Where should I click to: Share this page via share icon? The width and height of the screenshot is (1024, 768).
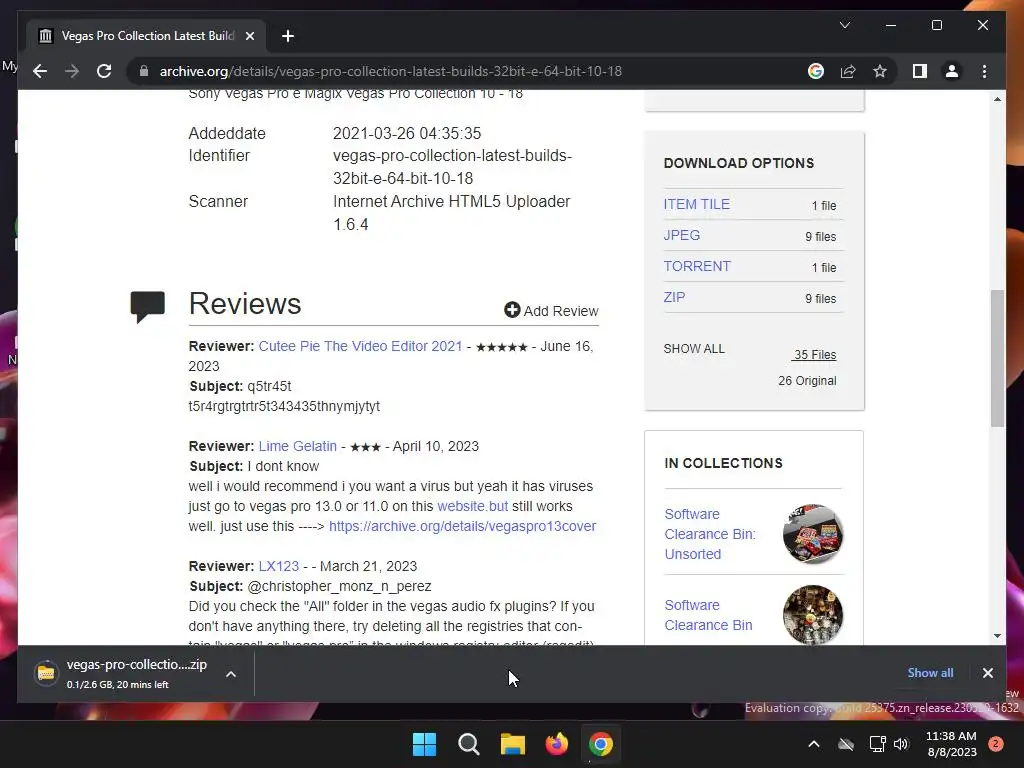[848, 71]
